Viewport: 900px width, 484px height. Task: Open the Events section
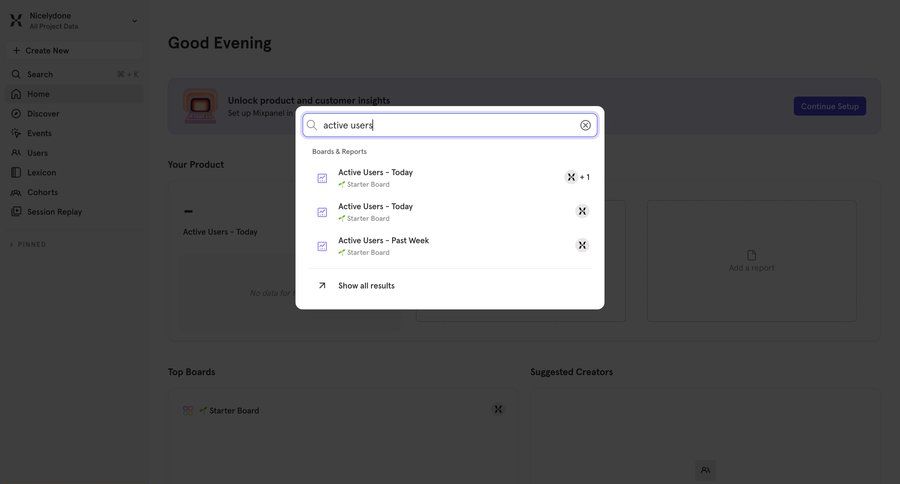pos(39,133)
